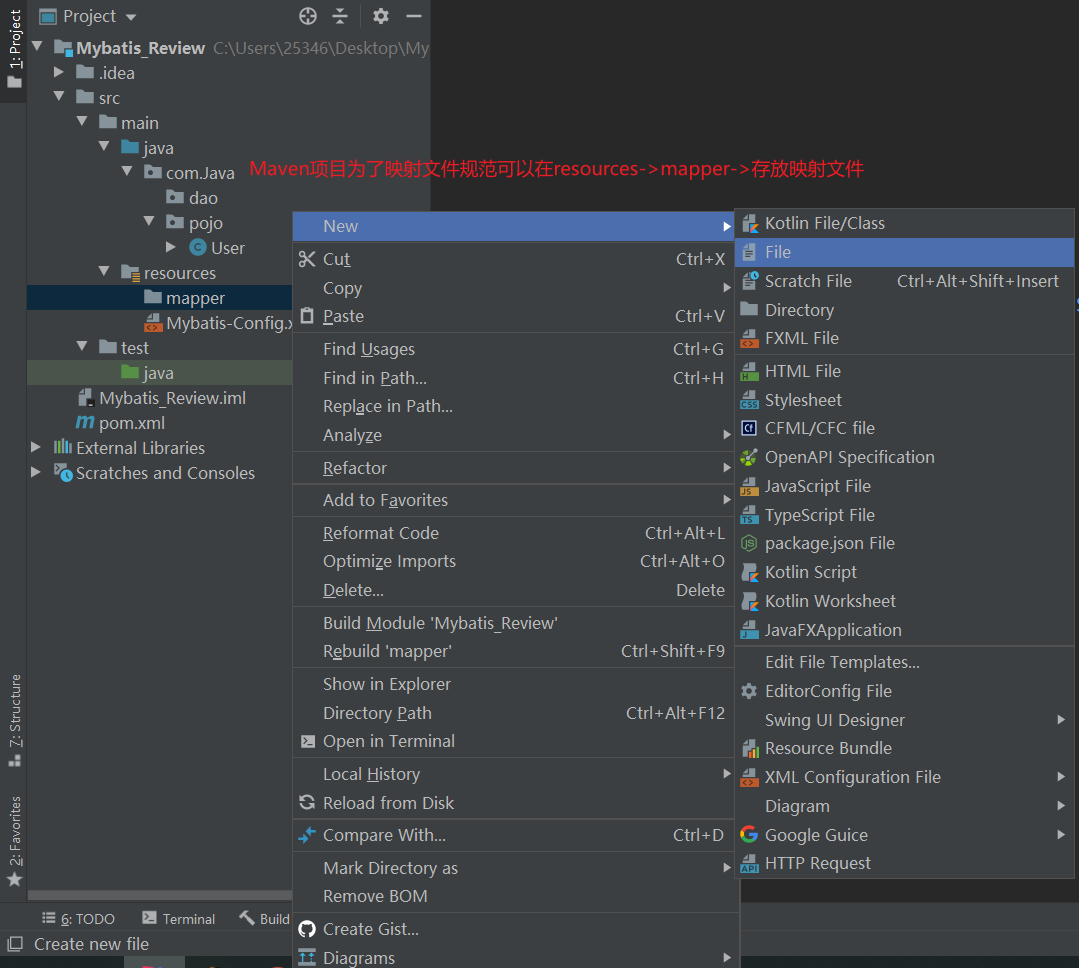The height and width of the screenshot is (968, 1079).
Task: Open Google Guice submenu
Action: click(904, 835)
